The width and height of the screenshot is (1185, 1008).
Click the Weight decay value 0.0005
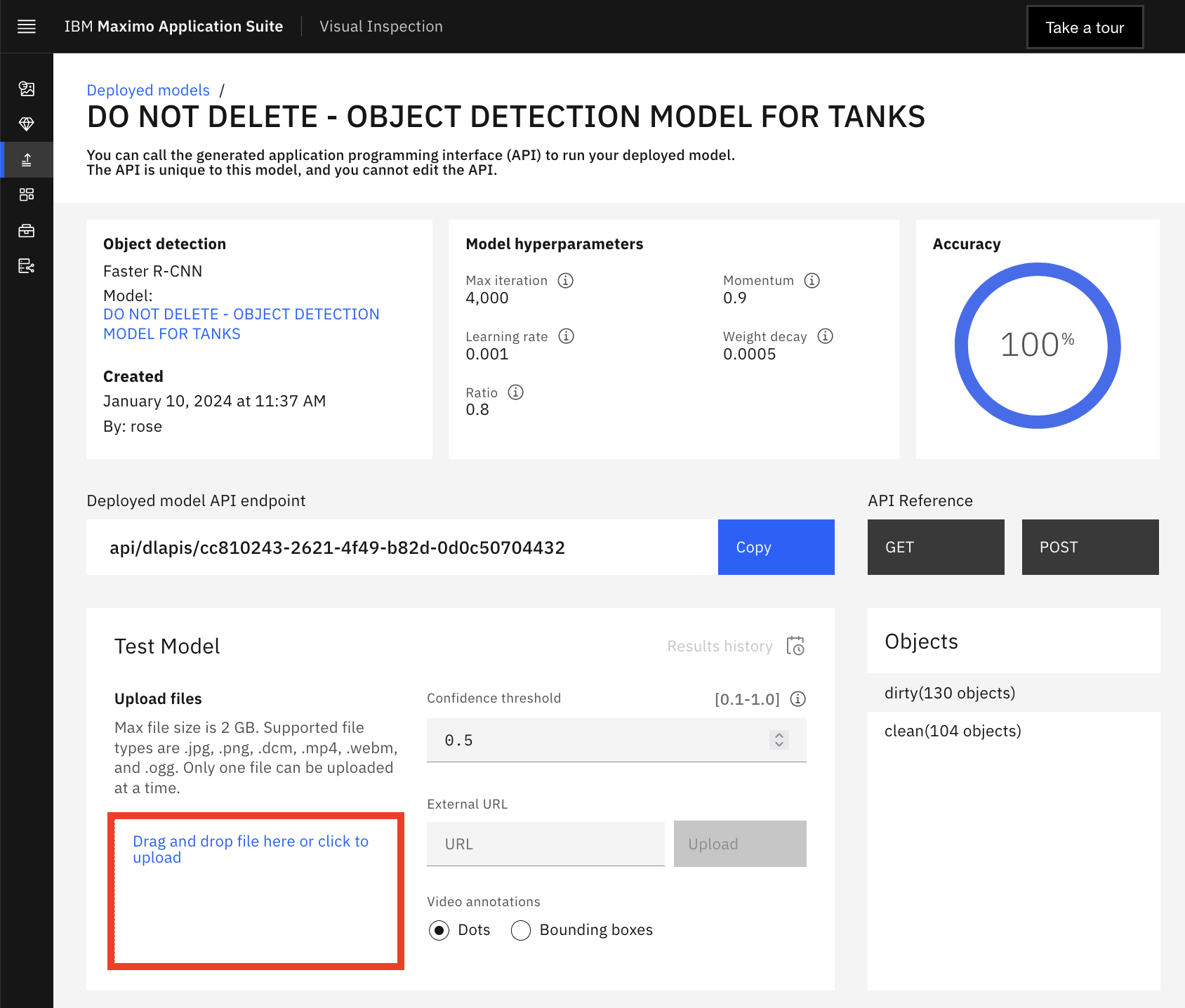[x=750, y=354]
